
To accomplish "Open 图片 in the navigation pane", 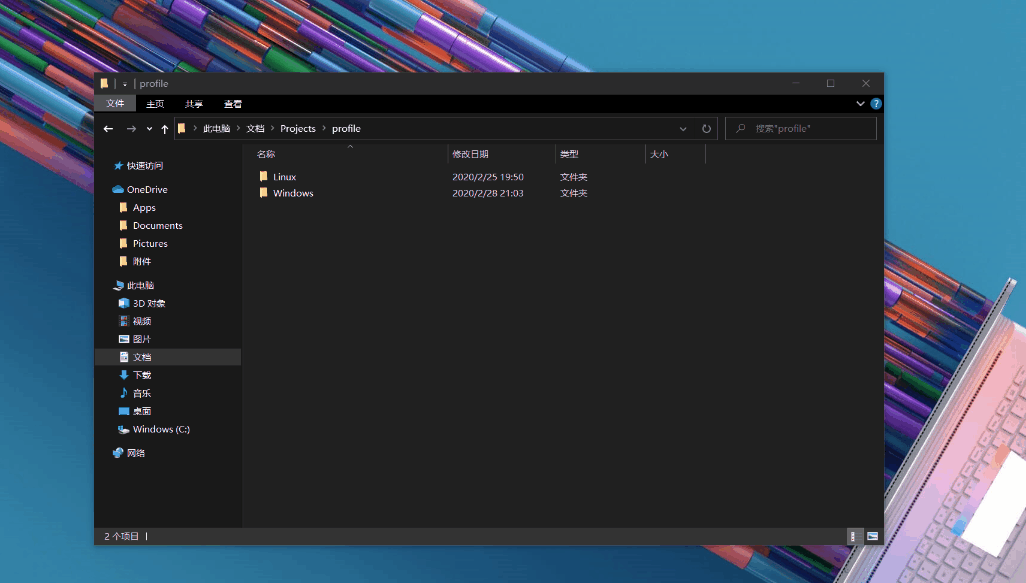I will point(141,340).
